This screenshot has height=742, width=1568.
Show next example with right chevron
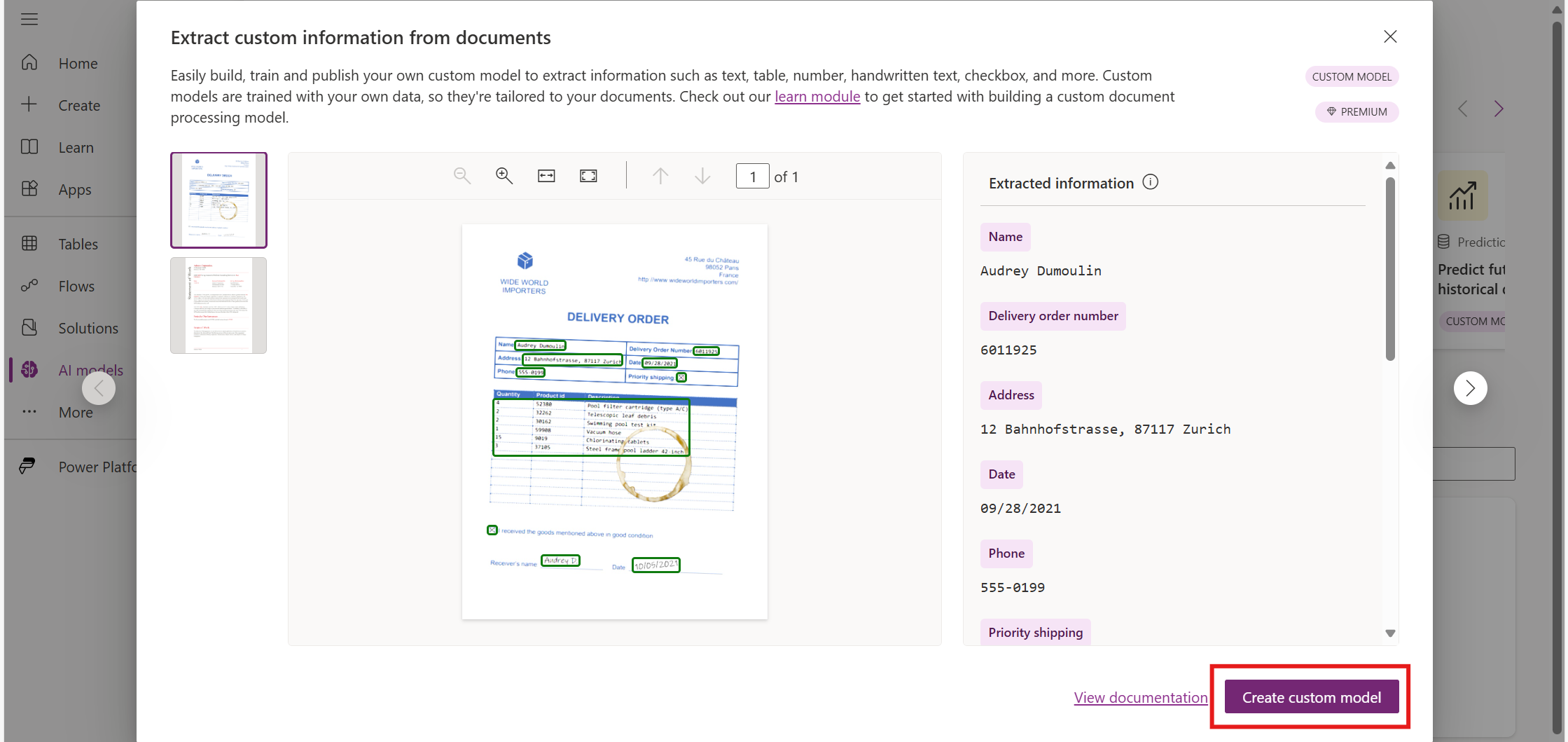click(x=1470, y=388)
